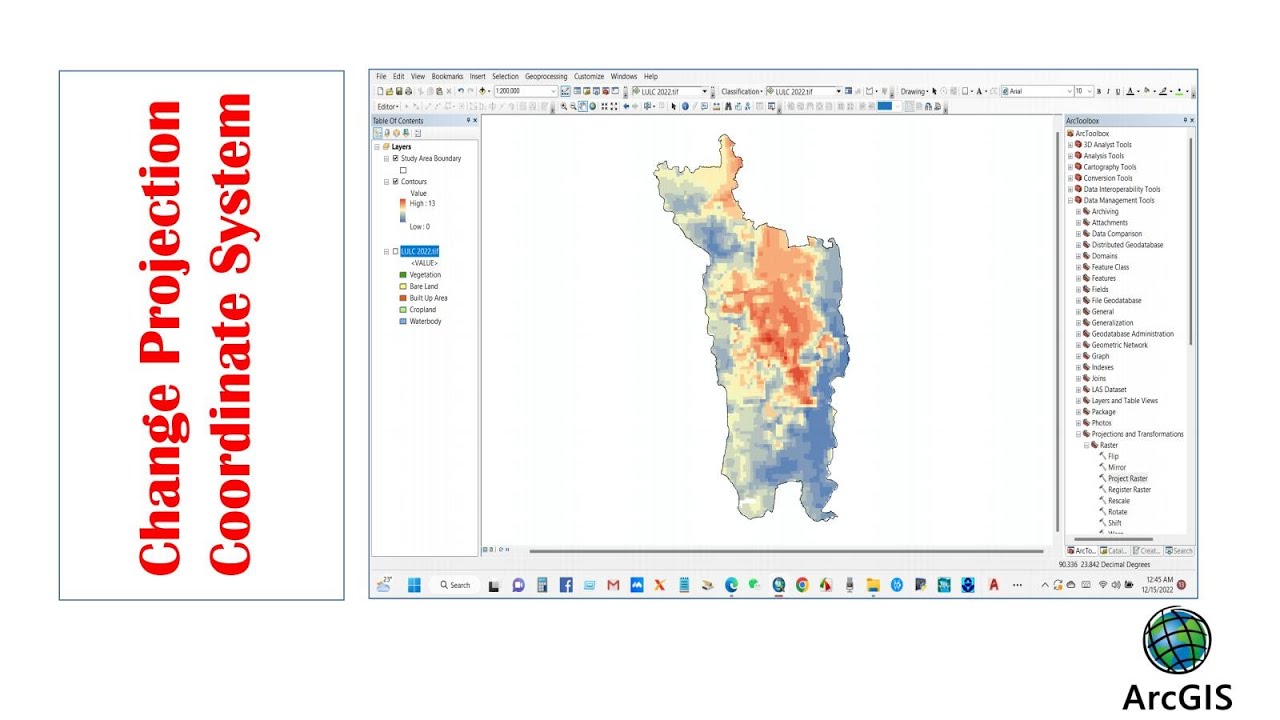The image size is (1280, 720).
Task: Select the LAS Dataset toolset
Action: (x=1109, y=389)
